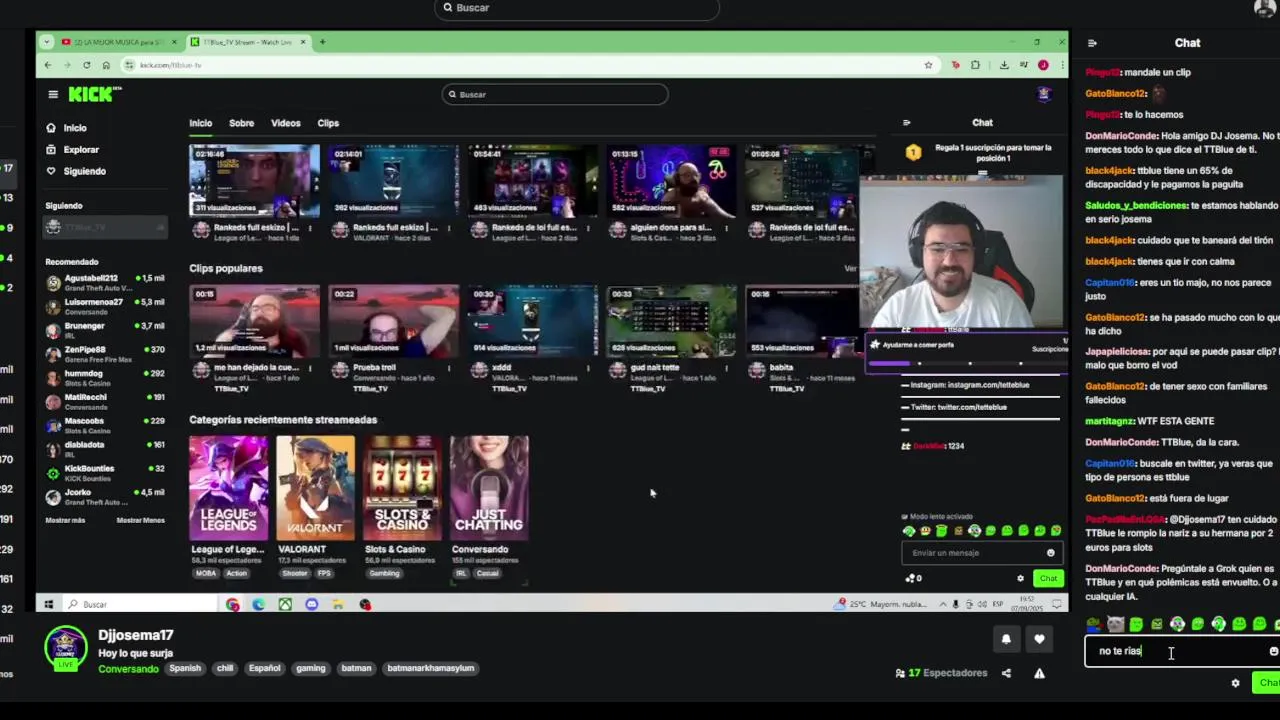Click the heart follow button for Djjosema17

[x=1039, y=640]
